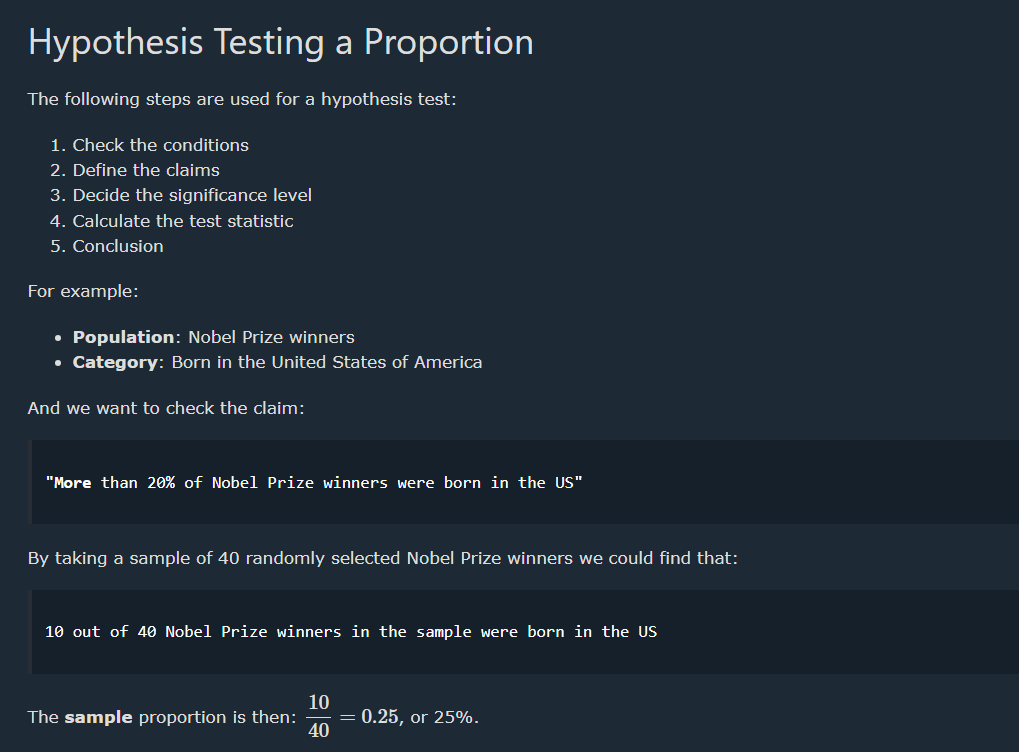1019x752 pixels.
Task: Click the bold Population label
Action: click(123, 337)
